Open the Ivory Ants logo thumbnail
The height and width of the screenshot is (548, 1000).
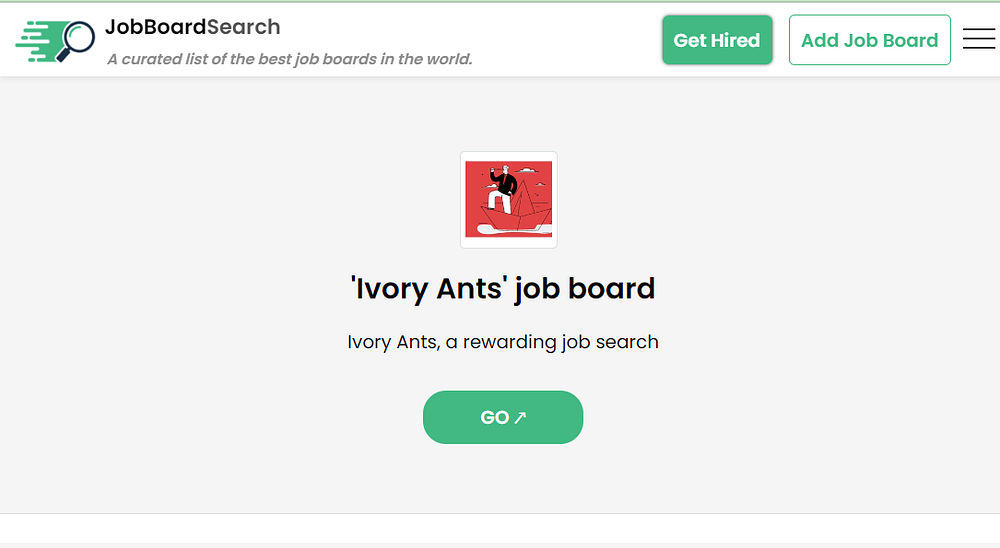pos(508,200)
